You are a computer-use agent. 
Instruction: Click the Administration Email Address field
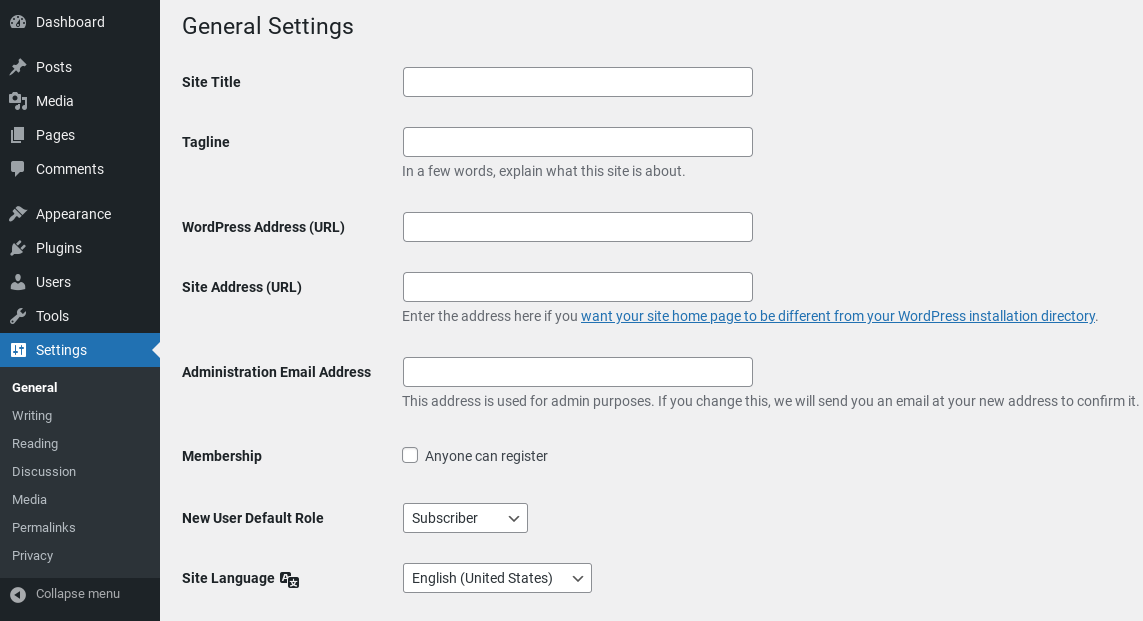(x=577, y=372)
